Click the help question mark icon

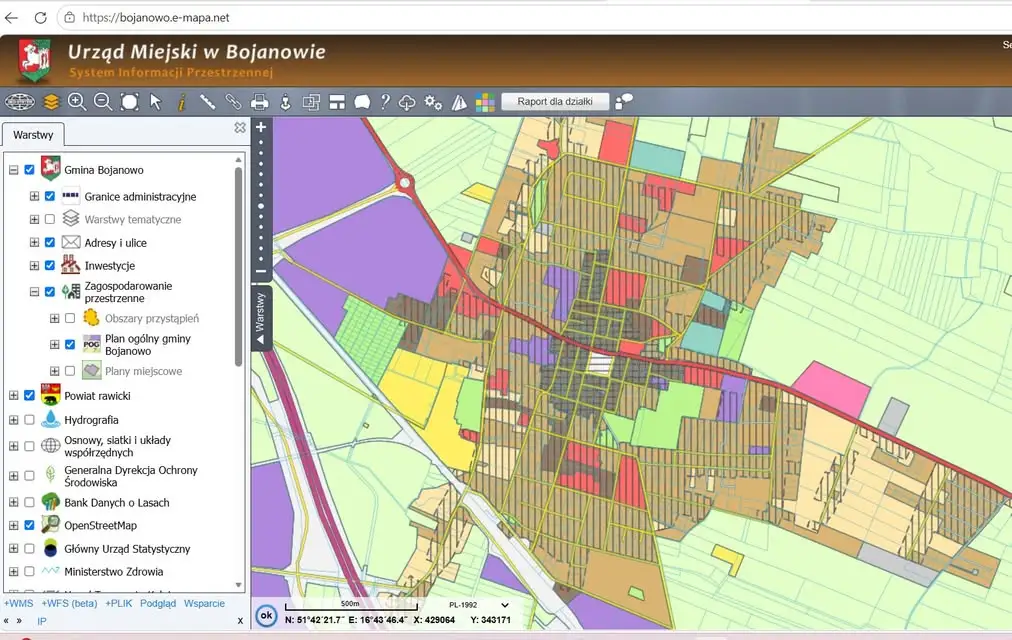(x=385, y=102)
